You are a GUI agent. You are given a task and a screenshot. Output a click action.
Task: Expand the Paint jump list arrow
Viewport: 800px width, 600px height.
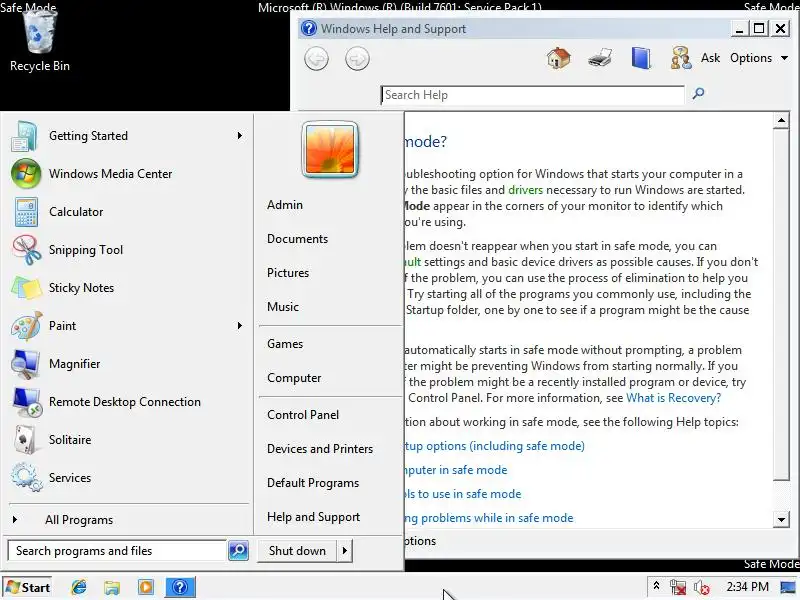pyautogui.click(x=240, y=326)
